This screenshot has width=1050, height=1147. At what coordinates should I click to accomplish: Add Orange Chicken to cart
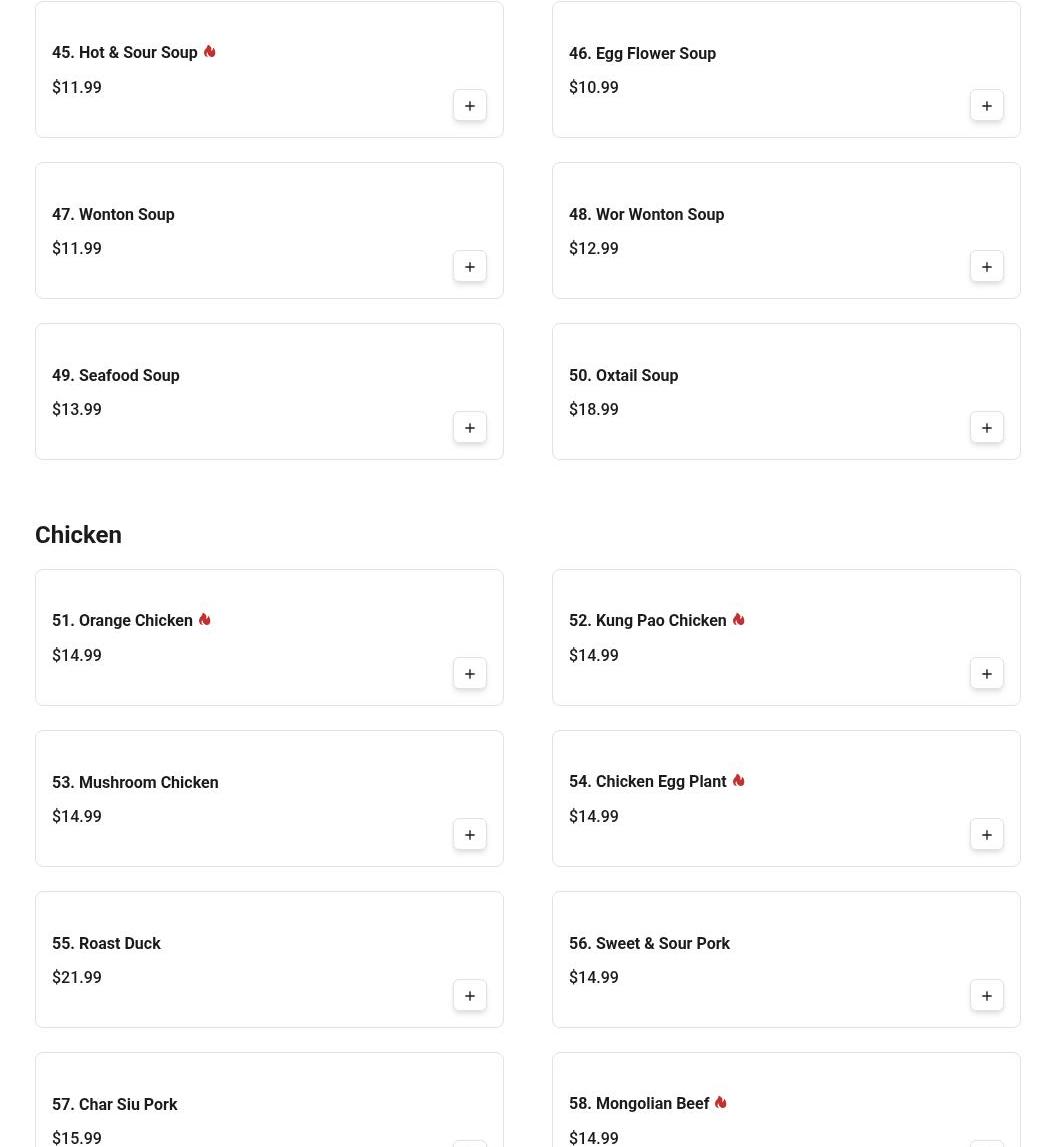[x=469, y=674]
